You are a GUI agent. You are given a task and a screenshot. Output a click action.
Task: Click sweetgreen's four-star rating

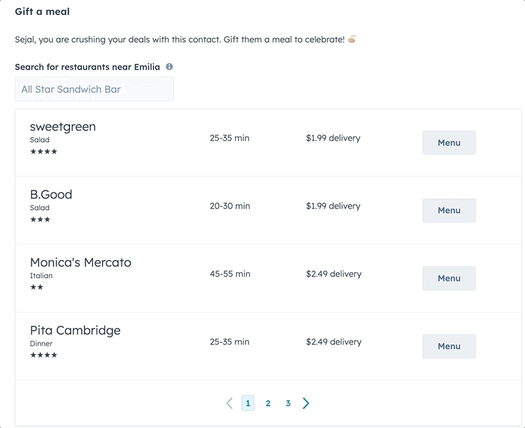(44, 151)
